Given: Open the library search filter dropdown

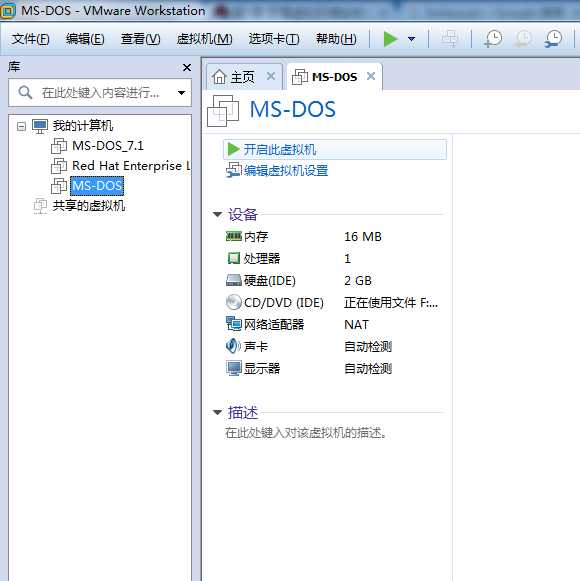Looking at the screenshot, I should (181, 93).
